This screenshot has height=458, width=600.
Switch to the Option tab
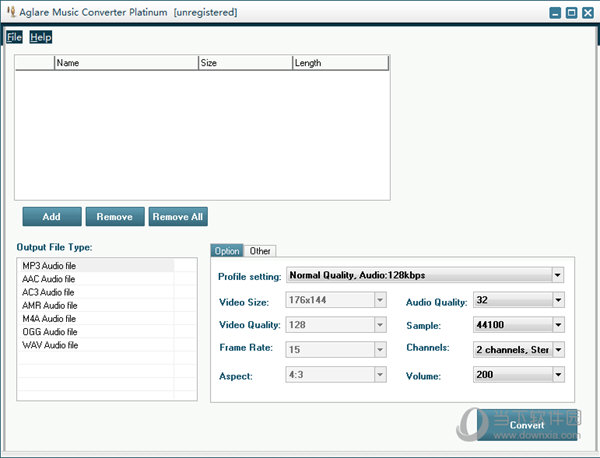227,251
